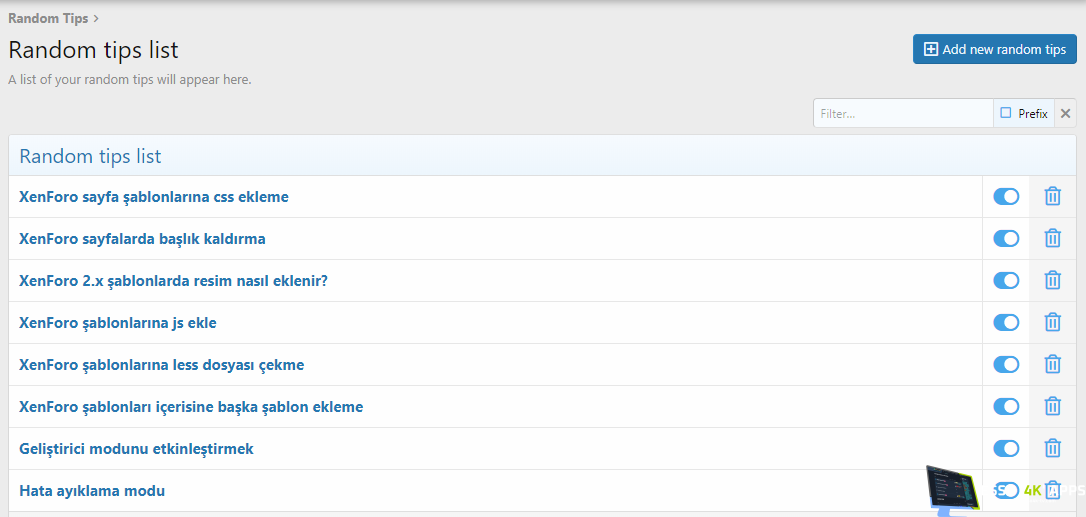Clear the filter with the X icon

pyautogui.click(x=1065, y=114)
